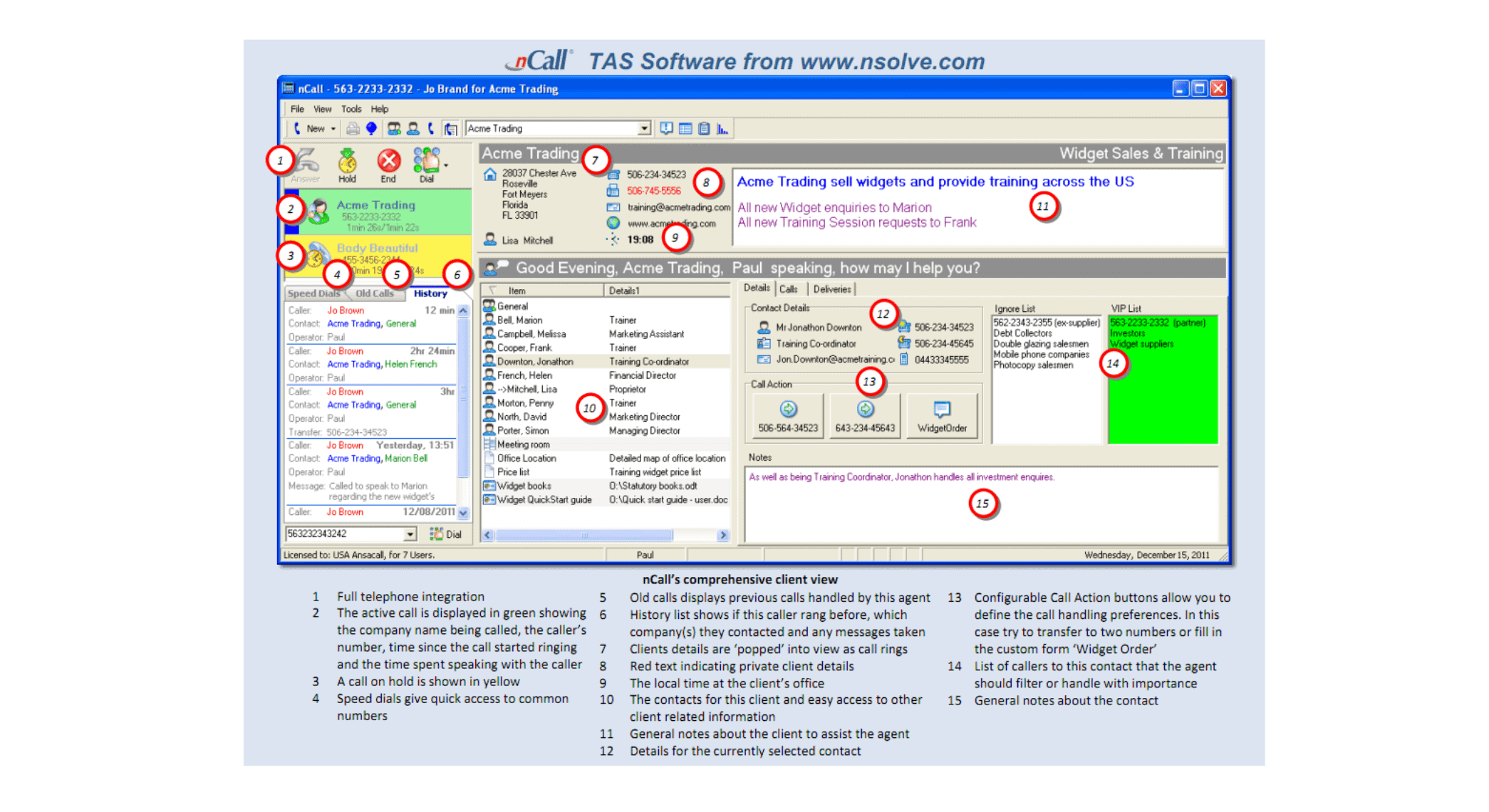
Task: Select contact Cooper, Frank
Action: (x=606, y=348)
